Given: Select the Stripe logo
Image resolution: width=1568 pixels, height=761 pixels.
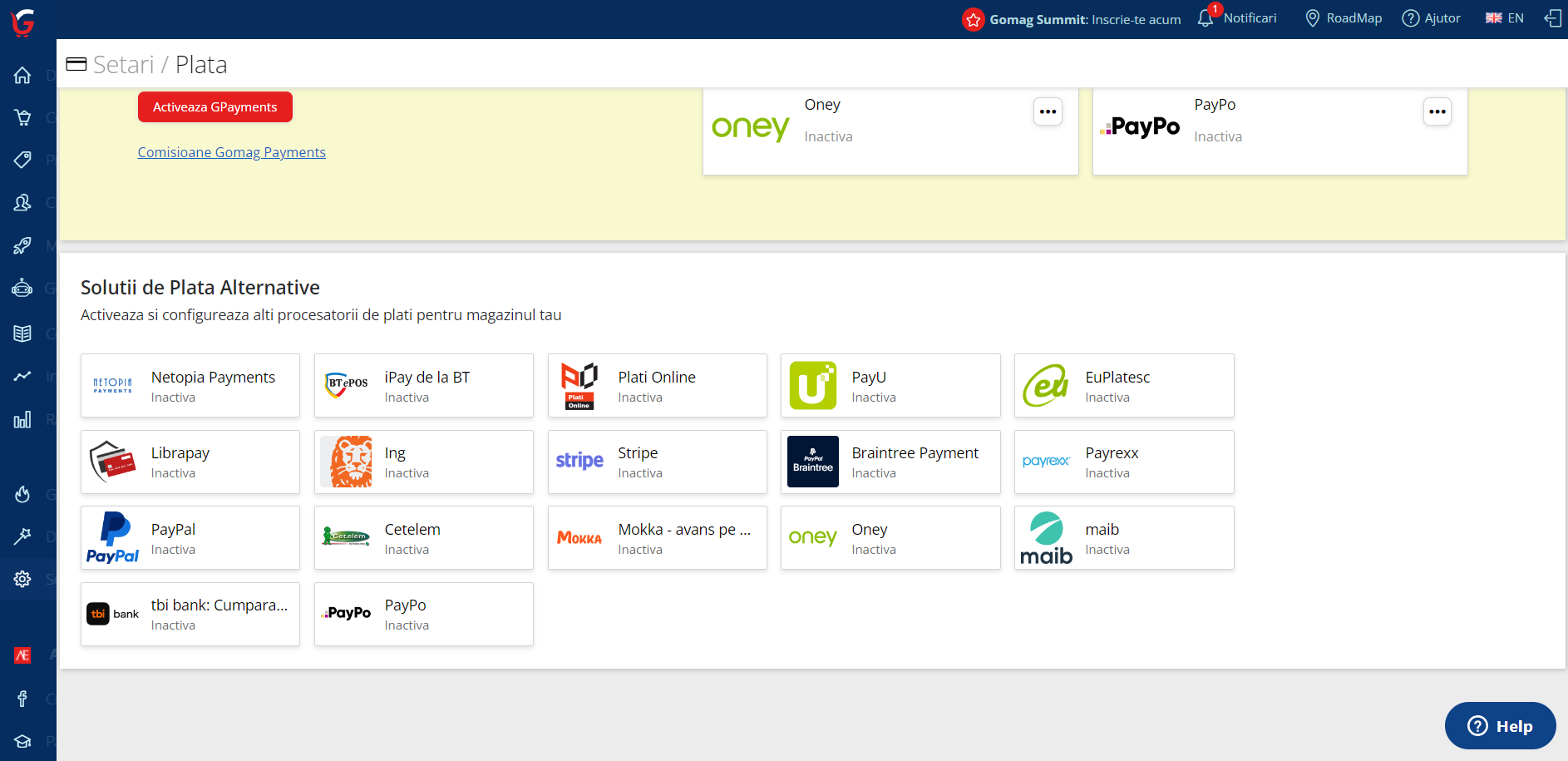Looking at the screenshot, I should 579,461.
